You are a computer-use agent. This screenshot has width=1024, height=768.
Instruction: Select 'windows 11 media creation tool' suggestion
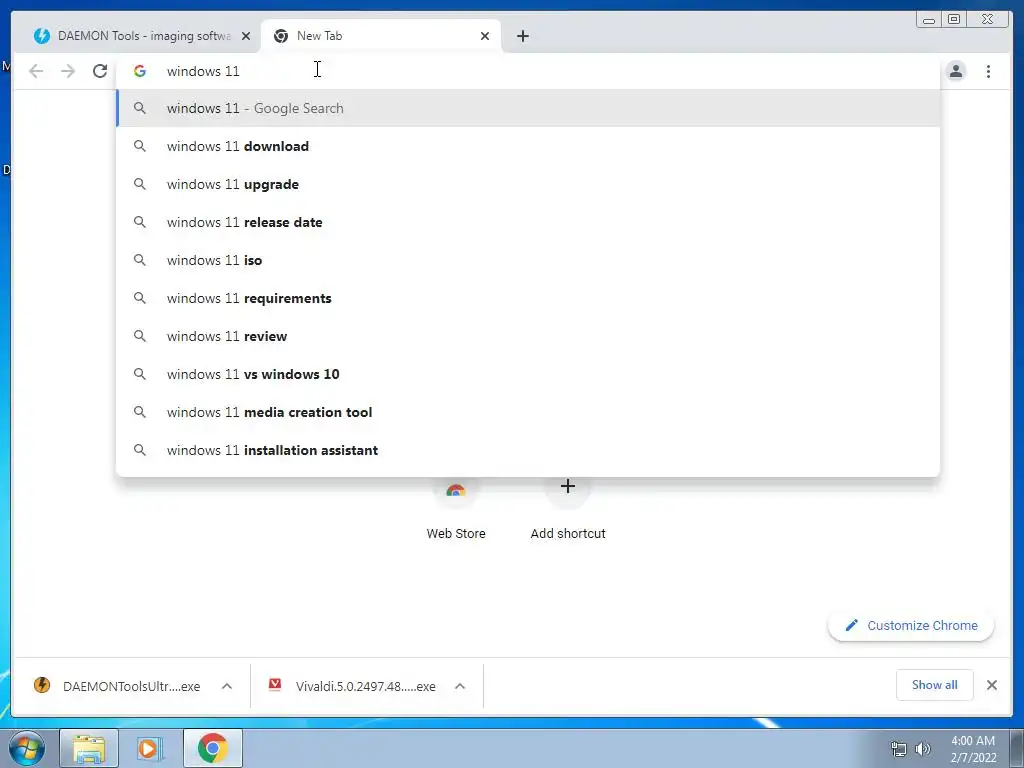coord(528,412)
